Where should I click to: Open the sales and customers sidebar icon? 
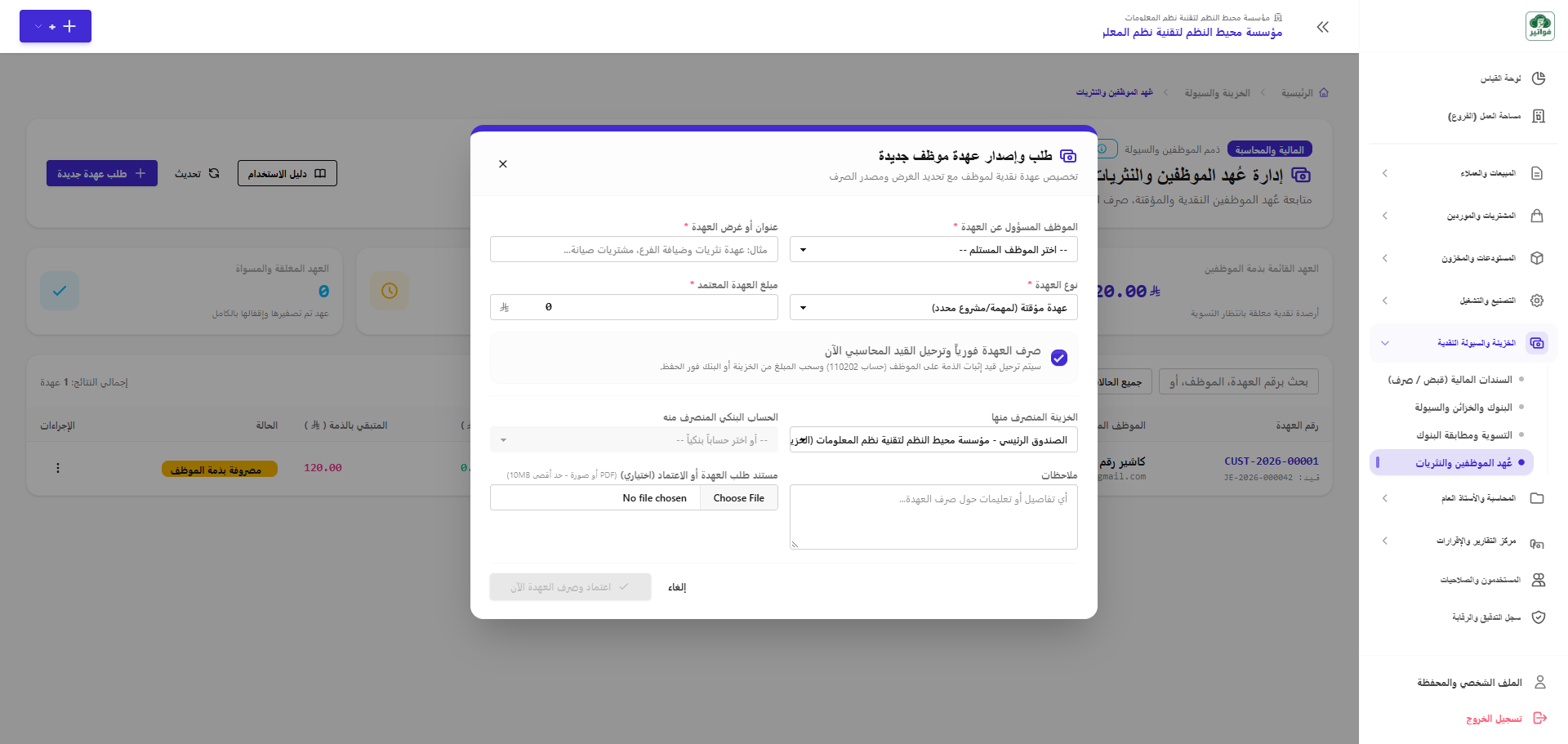(1537, 173)
